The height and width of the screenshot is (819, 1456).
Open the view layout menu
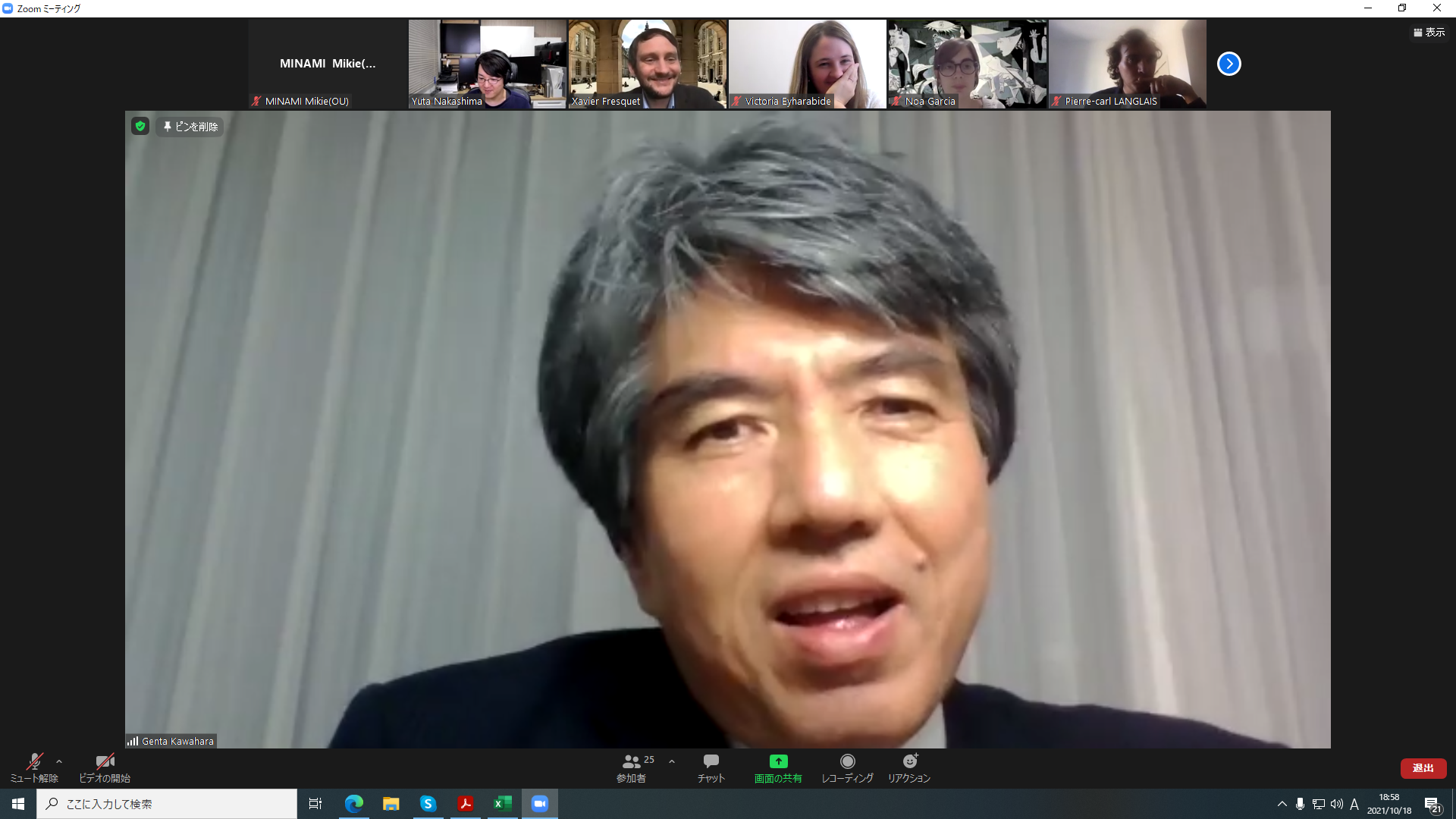click(x=1429, y=32)
